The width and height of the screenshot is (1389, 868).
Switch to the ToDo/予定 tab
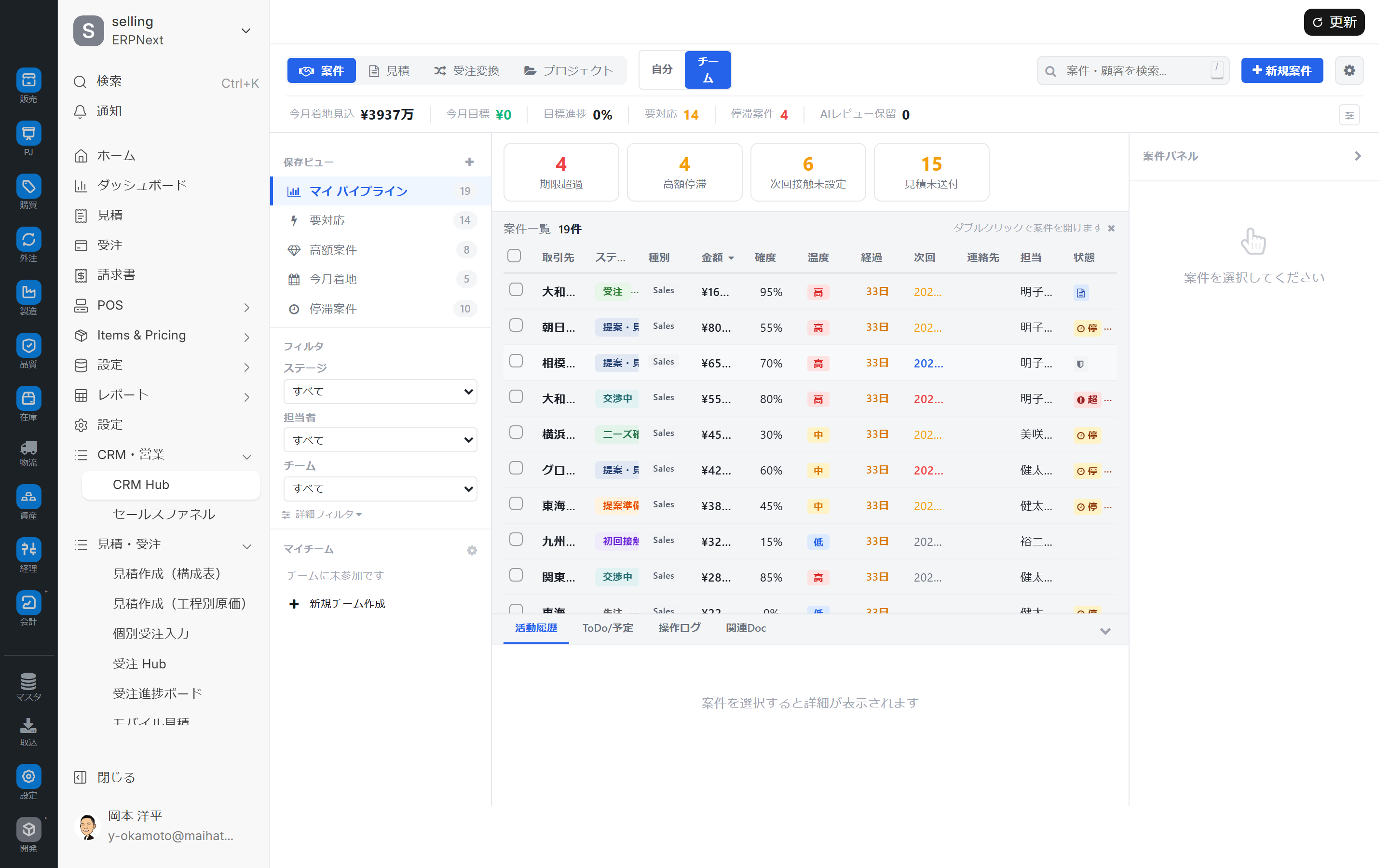[607, 627]
